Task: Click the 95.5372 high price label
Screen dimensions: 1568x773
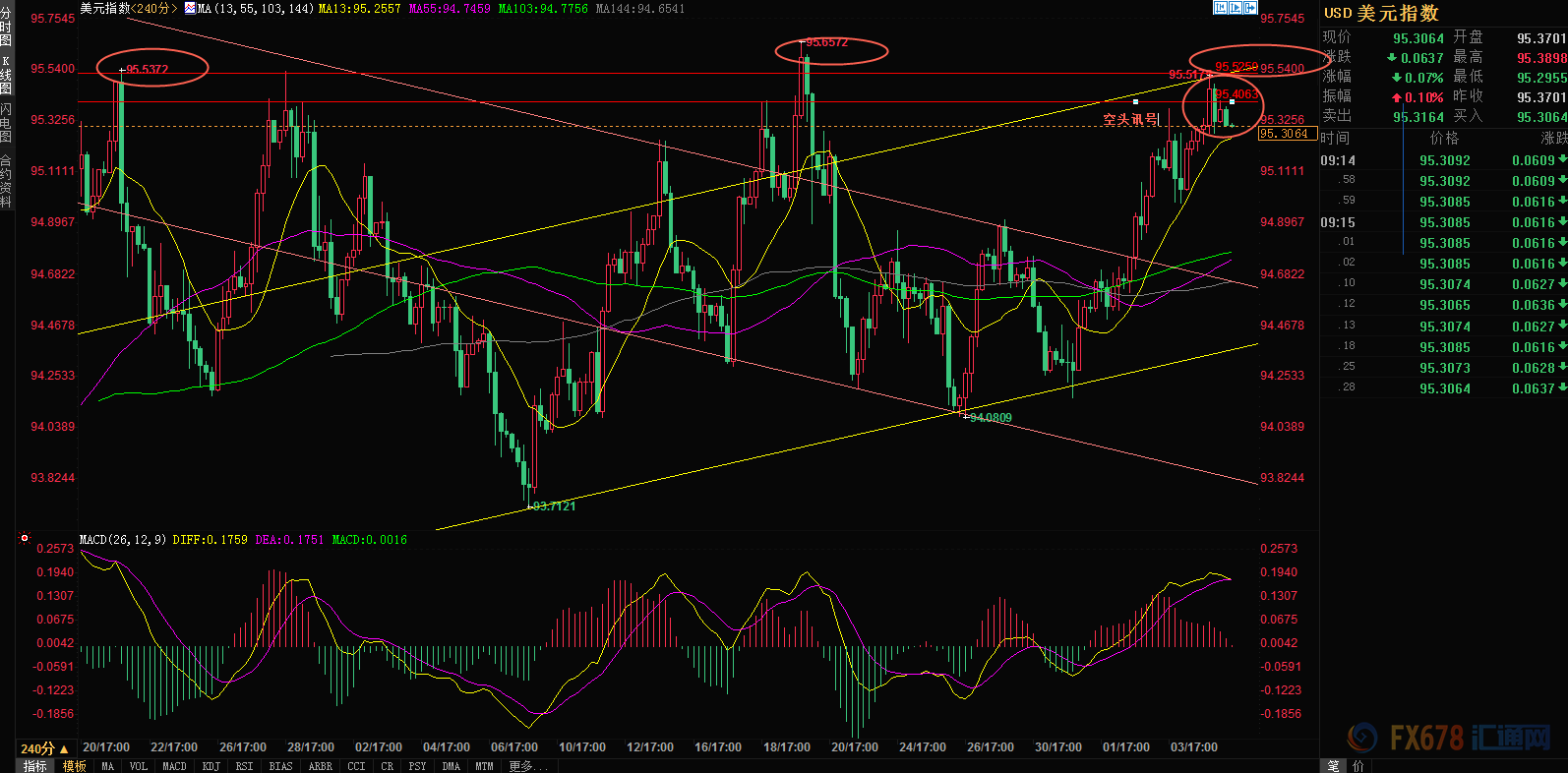Action: [x=147, y=70]
